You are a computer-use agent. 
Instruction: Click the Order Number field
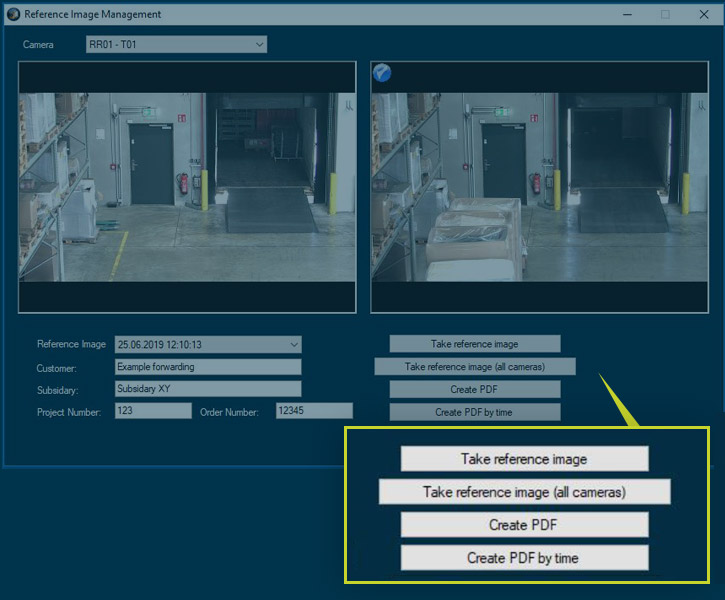314,411
